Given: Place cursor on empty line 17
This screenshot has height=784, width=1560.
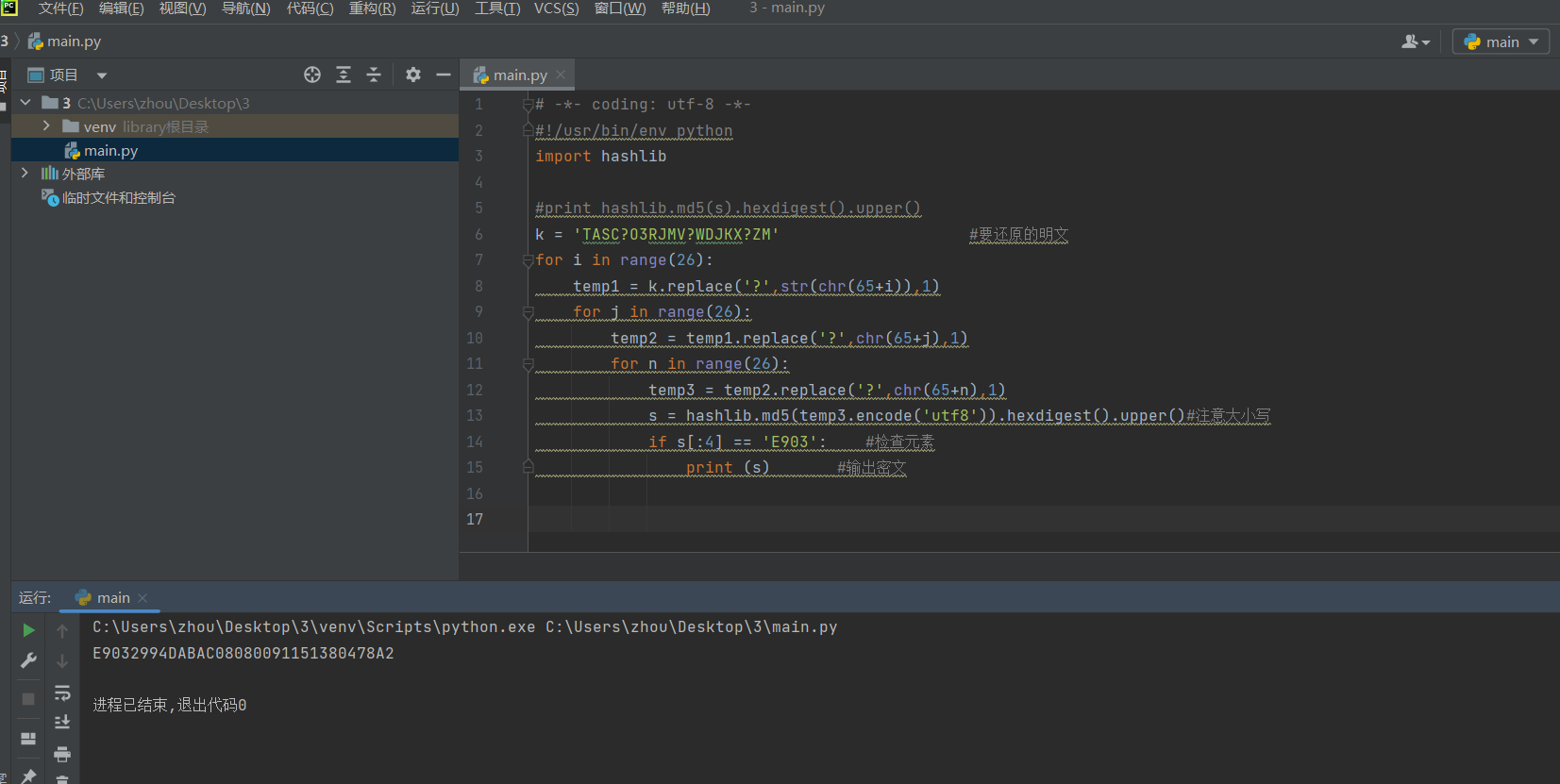Looking at the screenshot, I should coord(1043,519).
